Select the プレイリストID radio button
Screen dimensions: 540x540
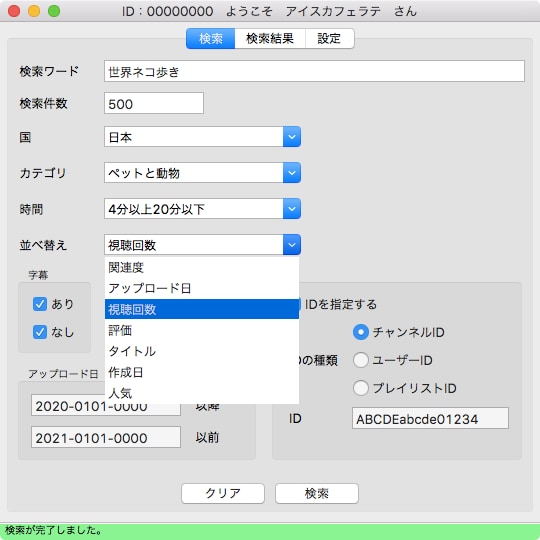click(x=361, y=388)
